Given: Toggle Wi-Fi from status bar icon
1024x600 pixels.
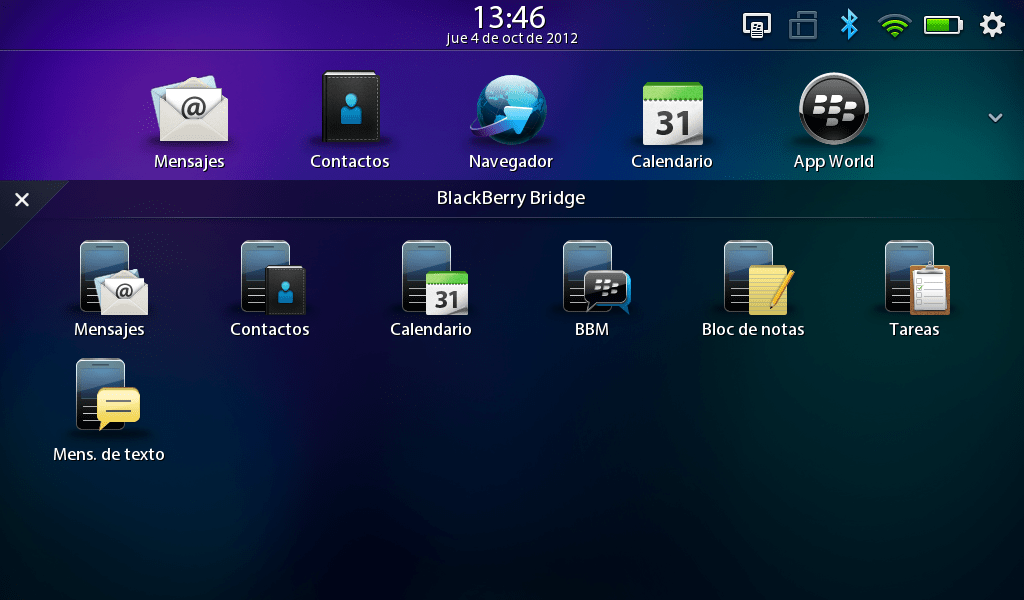Looking at the screenshot, I should 895,26.
